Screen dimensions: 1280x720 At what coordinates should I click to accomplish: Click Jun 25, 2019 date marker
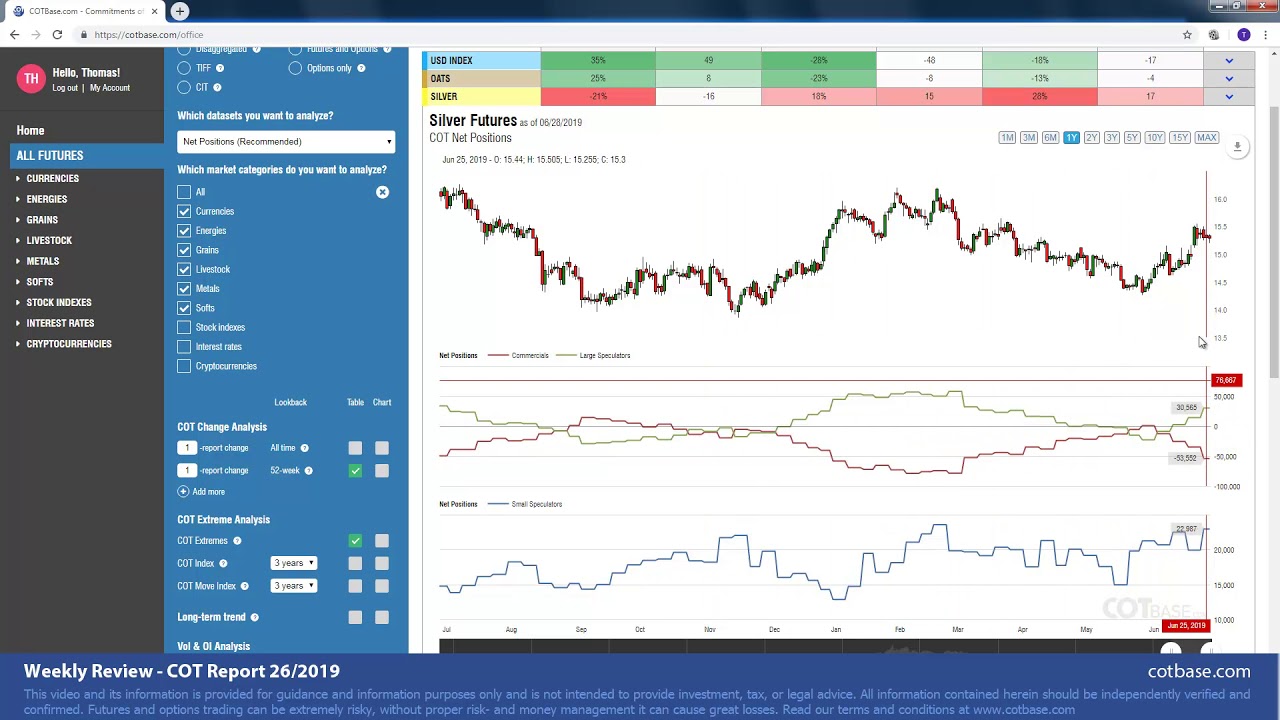coord(1187,626)
